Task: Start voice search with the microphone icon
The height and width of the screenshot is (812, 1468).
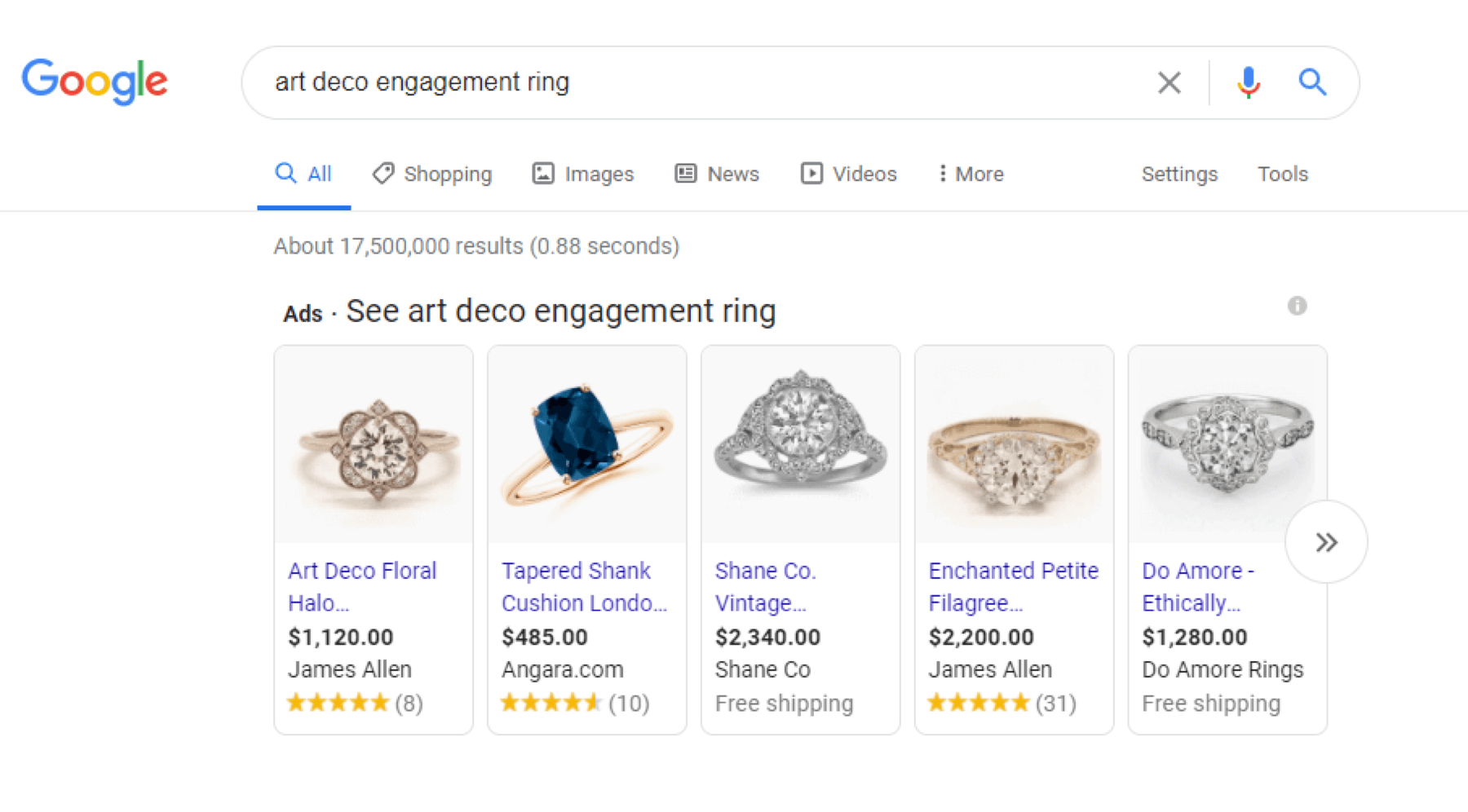Action: 1248,82
